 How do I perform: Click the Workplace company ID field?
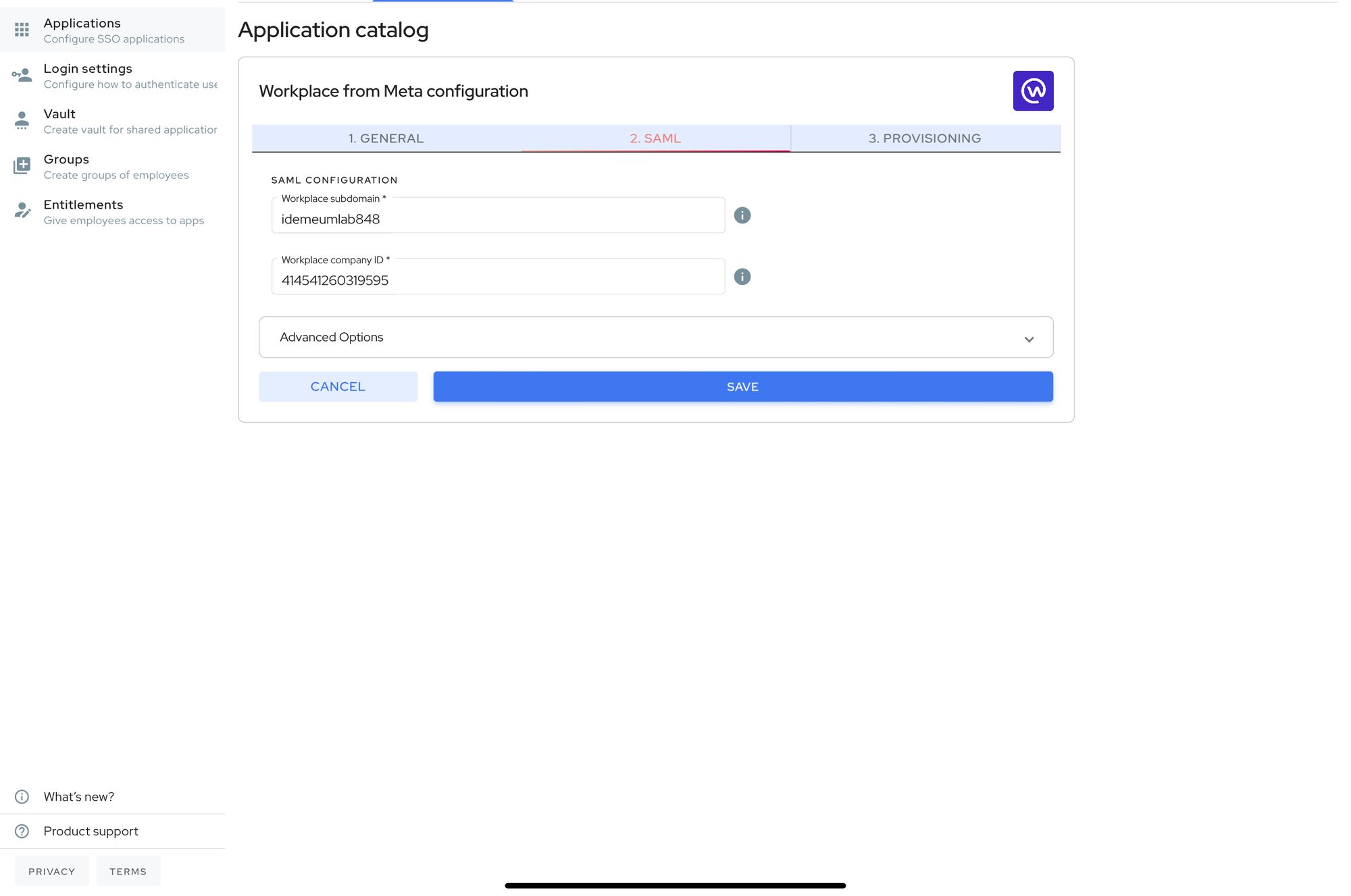(x=498, y=277)
